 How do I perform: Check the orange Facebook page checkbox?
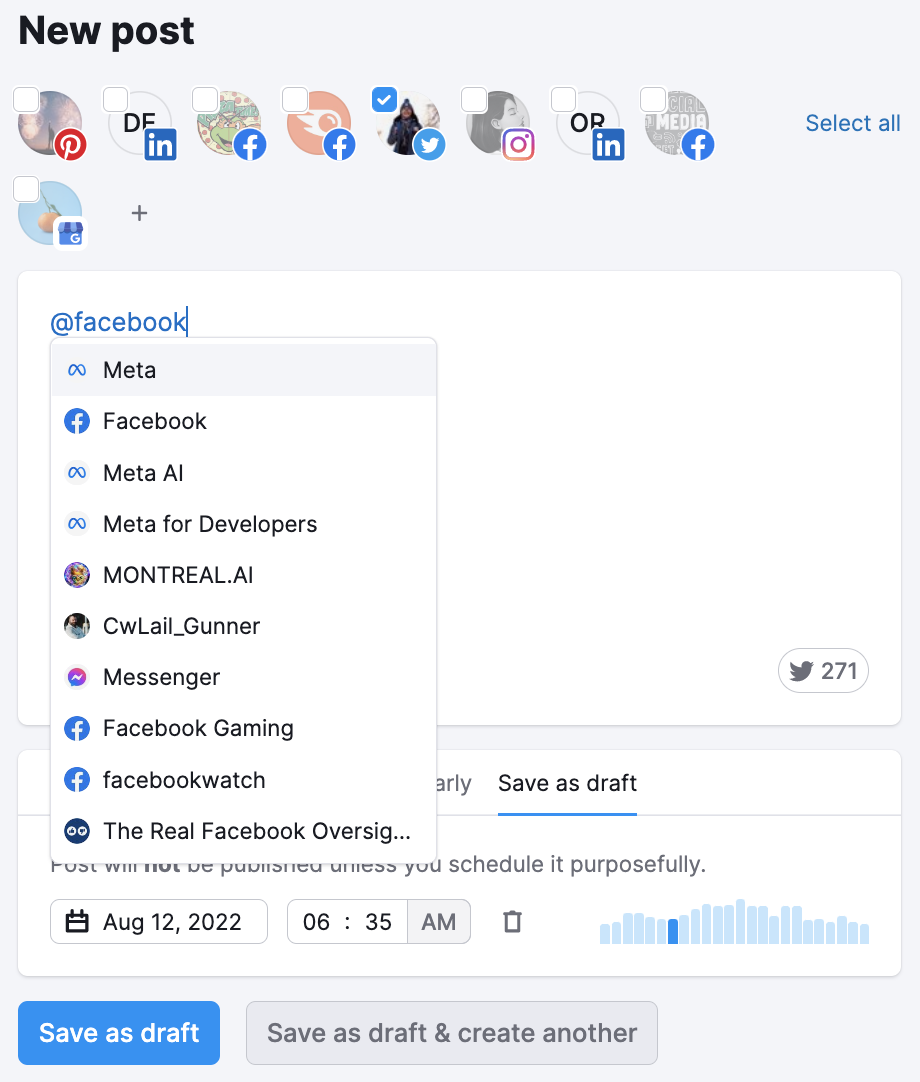[x=295, y=100]
